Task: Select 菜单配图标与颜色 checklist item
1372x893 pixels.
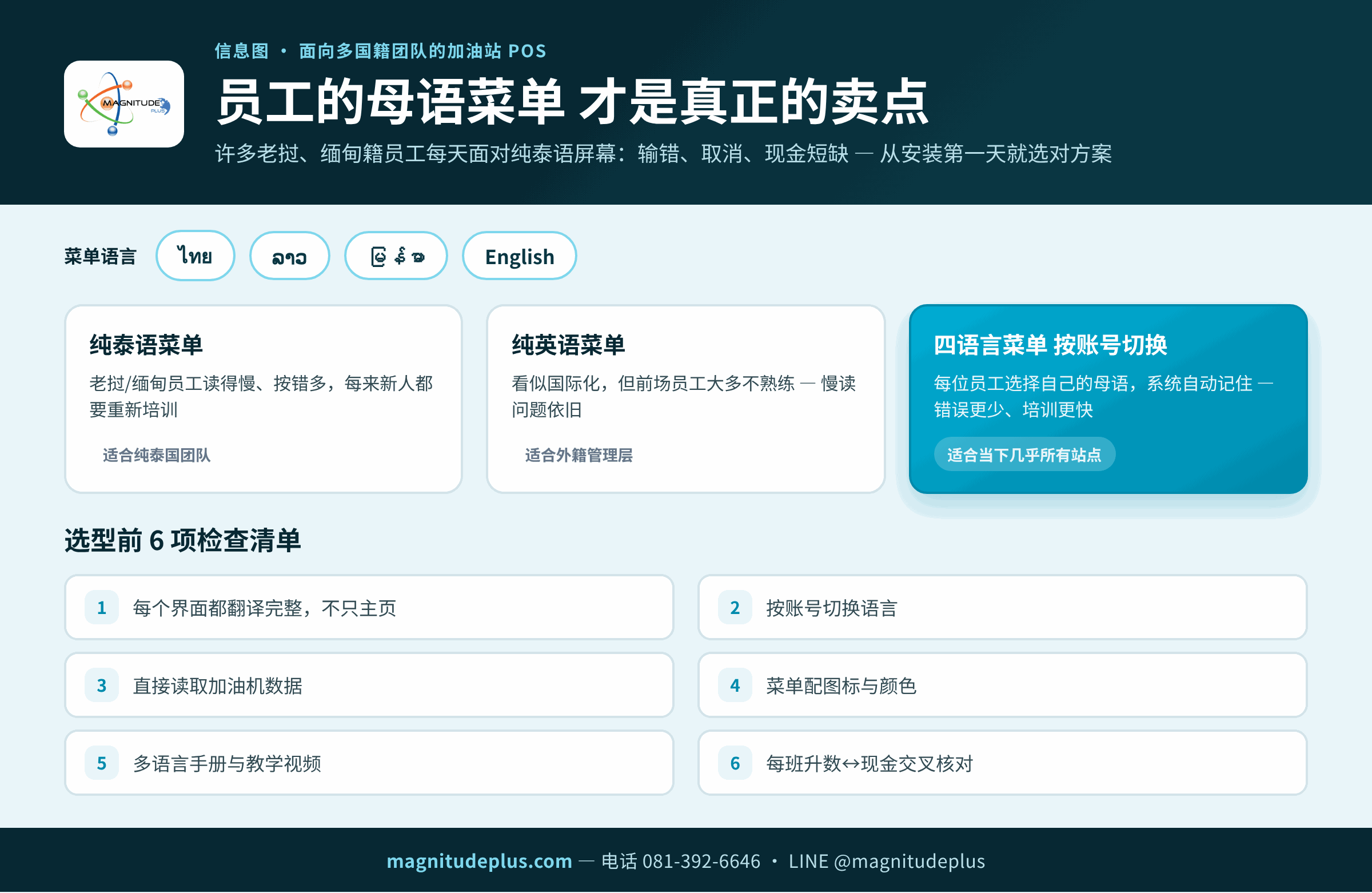Action: (1003, 686)
